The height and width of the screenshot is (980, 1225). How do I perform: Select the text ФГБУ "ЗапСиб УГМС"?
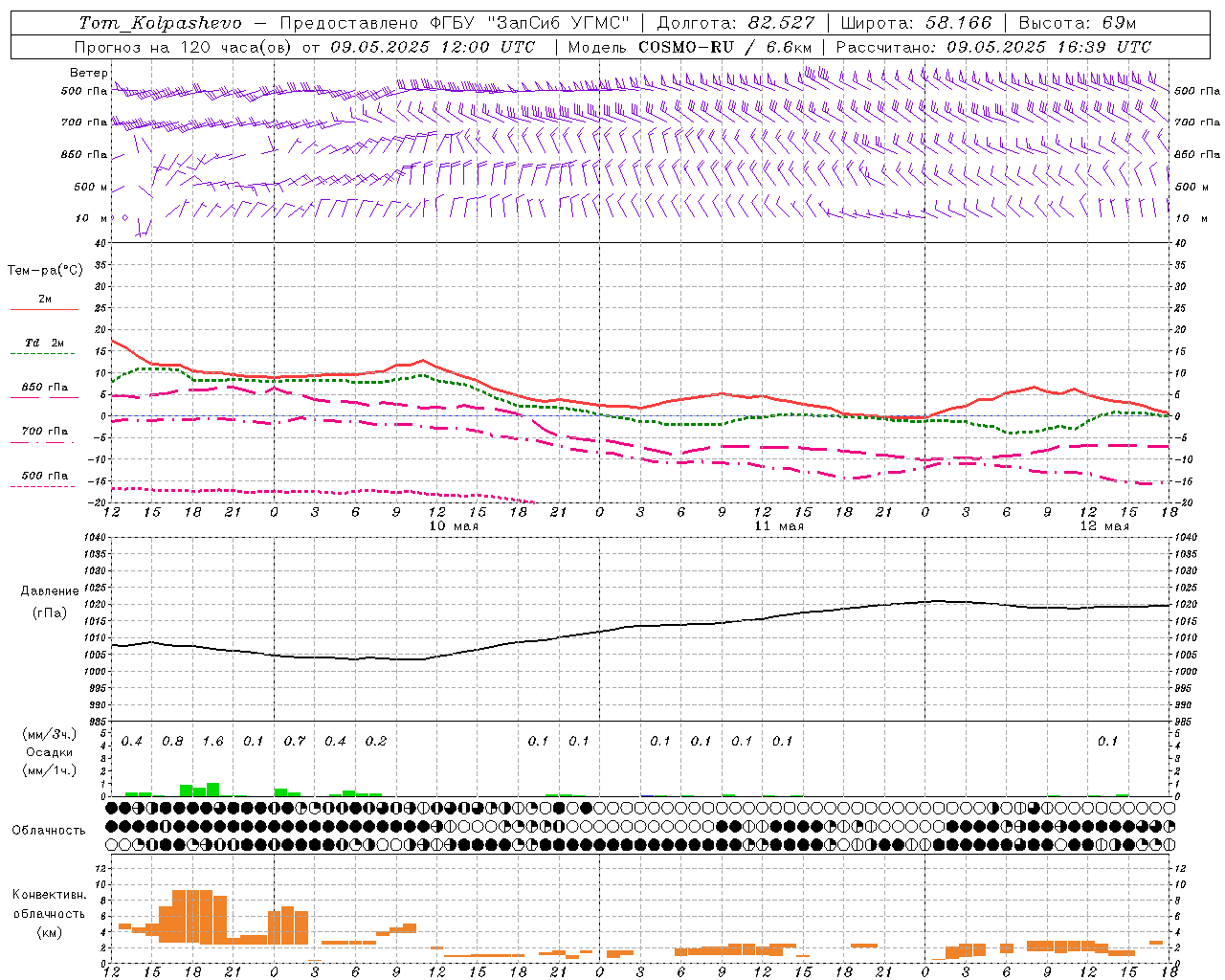[x=531, y=23]
